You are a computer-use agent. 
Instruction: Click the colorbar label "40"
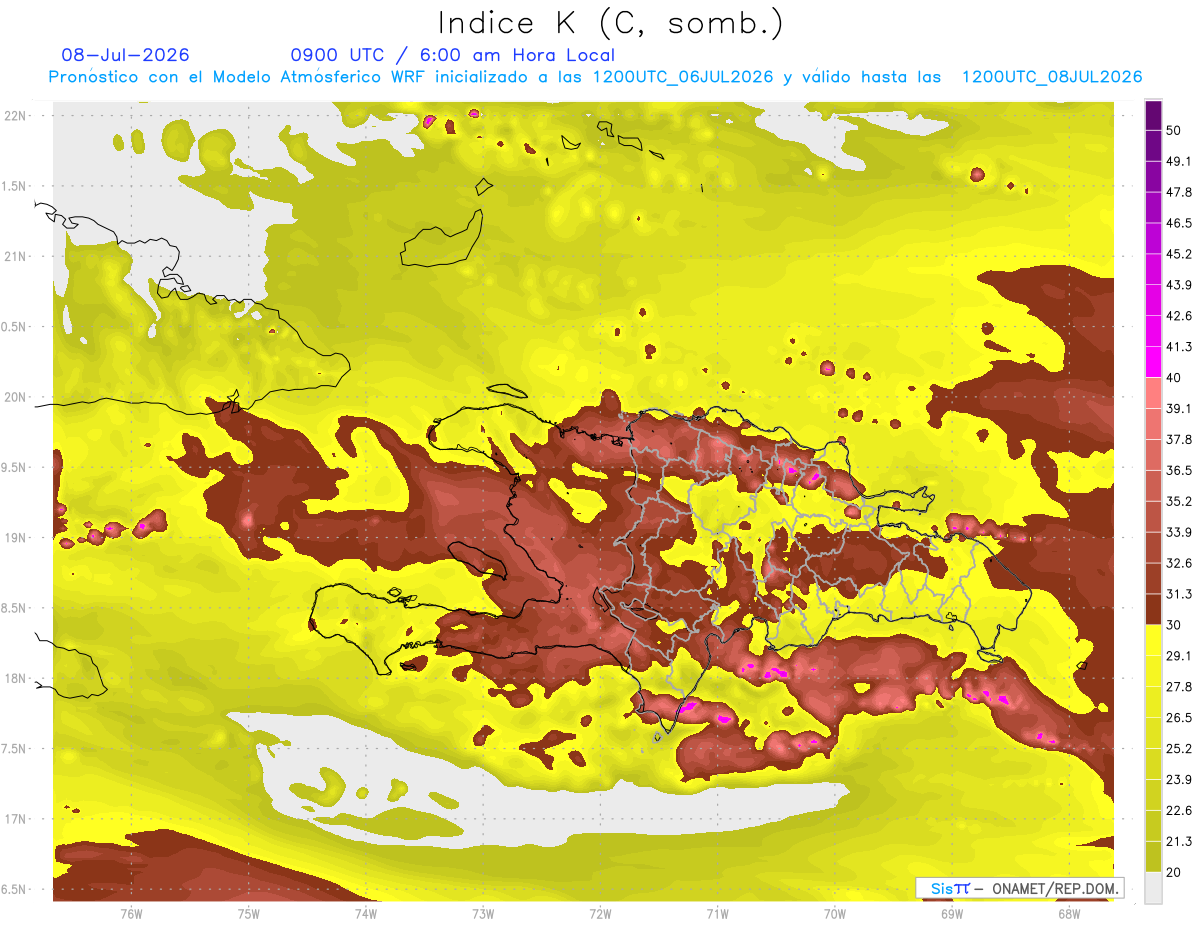click(1174, 378)
